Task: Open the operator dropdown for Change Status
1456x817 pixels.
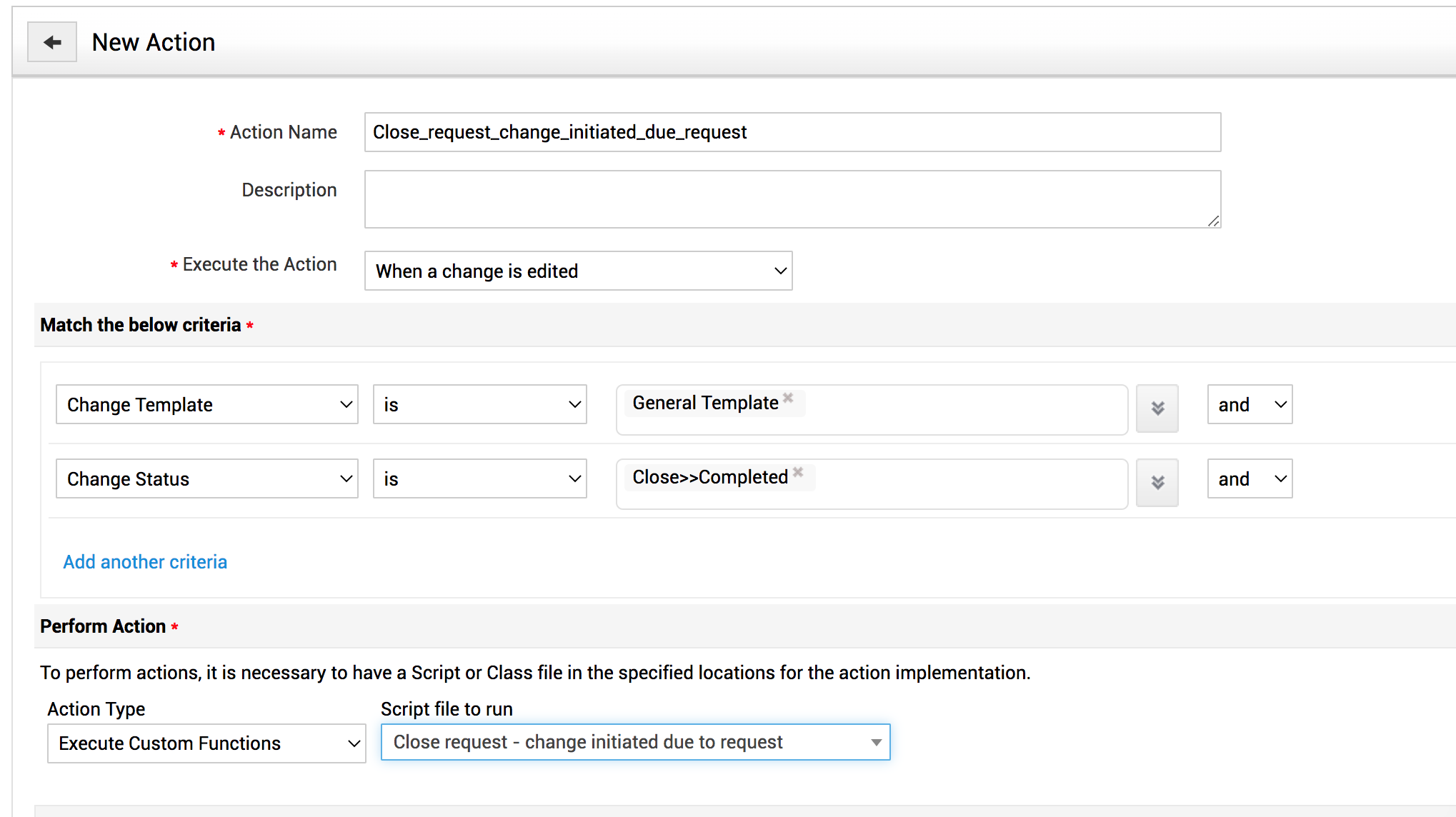Action: pos(479,479)
